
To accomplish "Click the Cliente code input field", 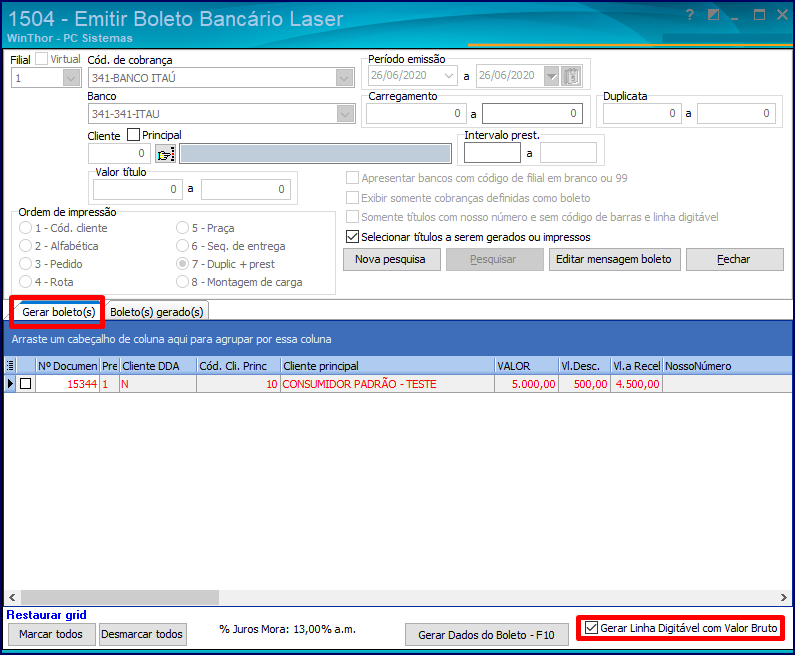I will tap(119, 154).
